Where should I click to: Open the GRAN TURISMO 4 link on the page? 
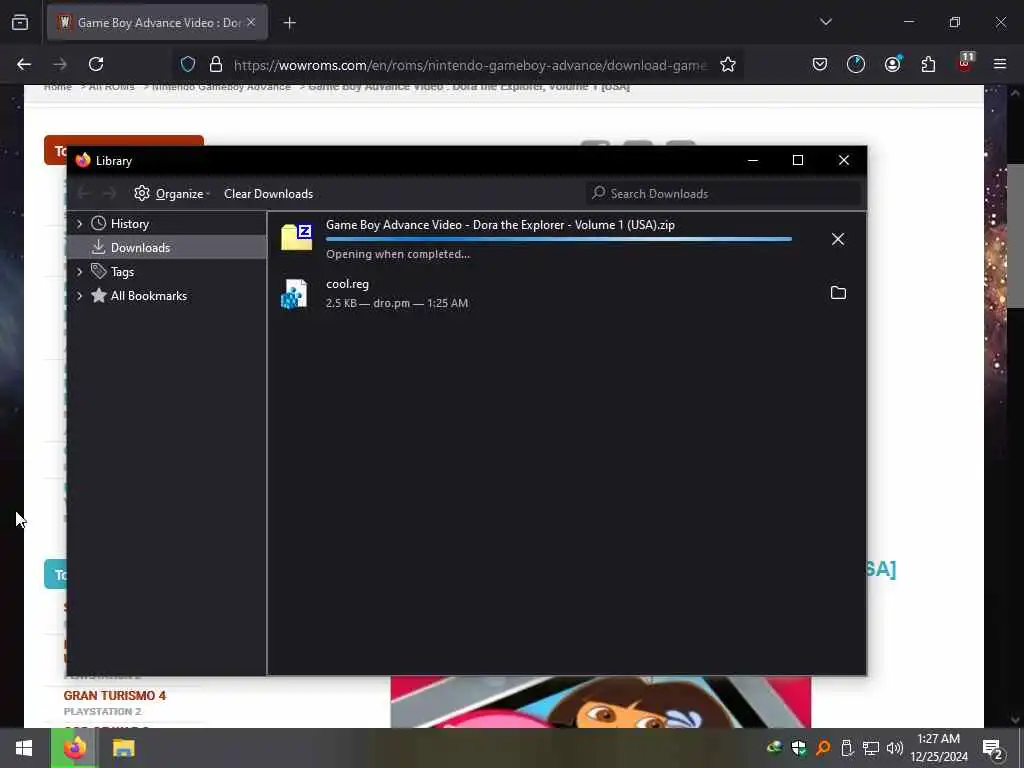click(x=115, y=696)
